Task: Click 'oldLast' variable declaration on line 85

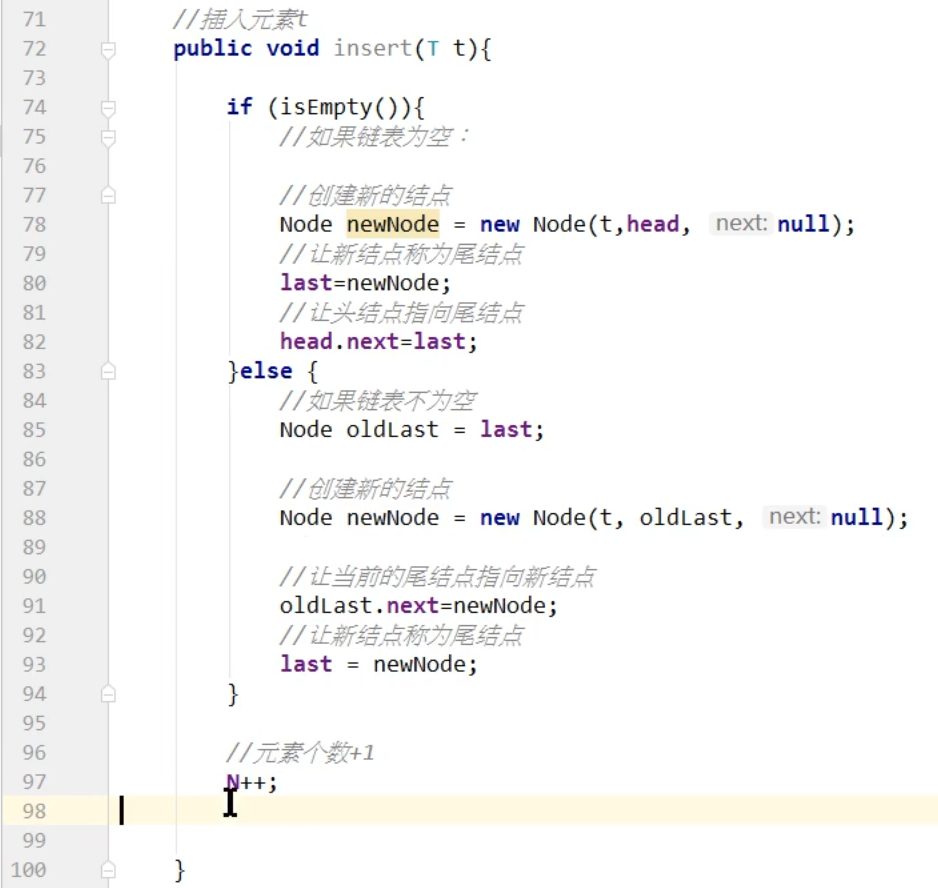Action: pyautogui.click(x=392, y=430)
